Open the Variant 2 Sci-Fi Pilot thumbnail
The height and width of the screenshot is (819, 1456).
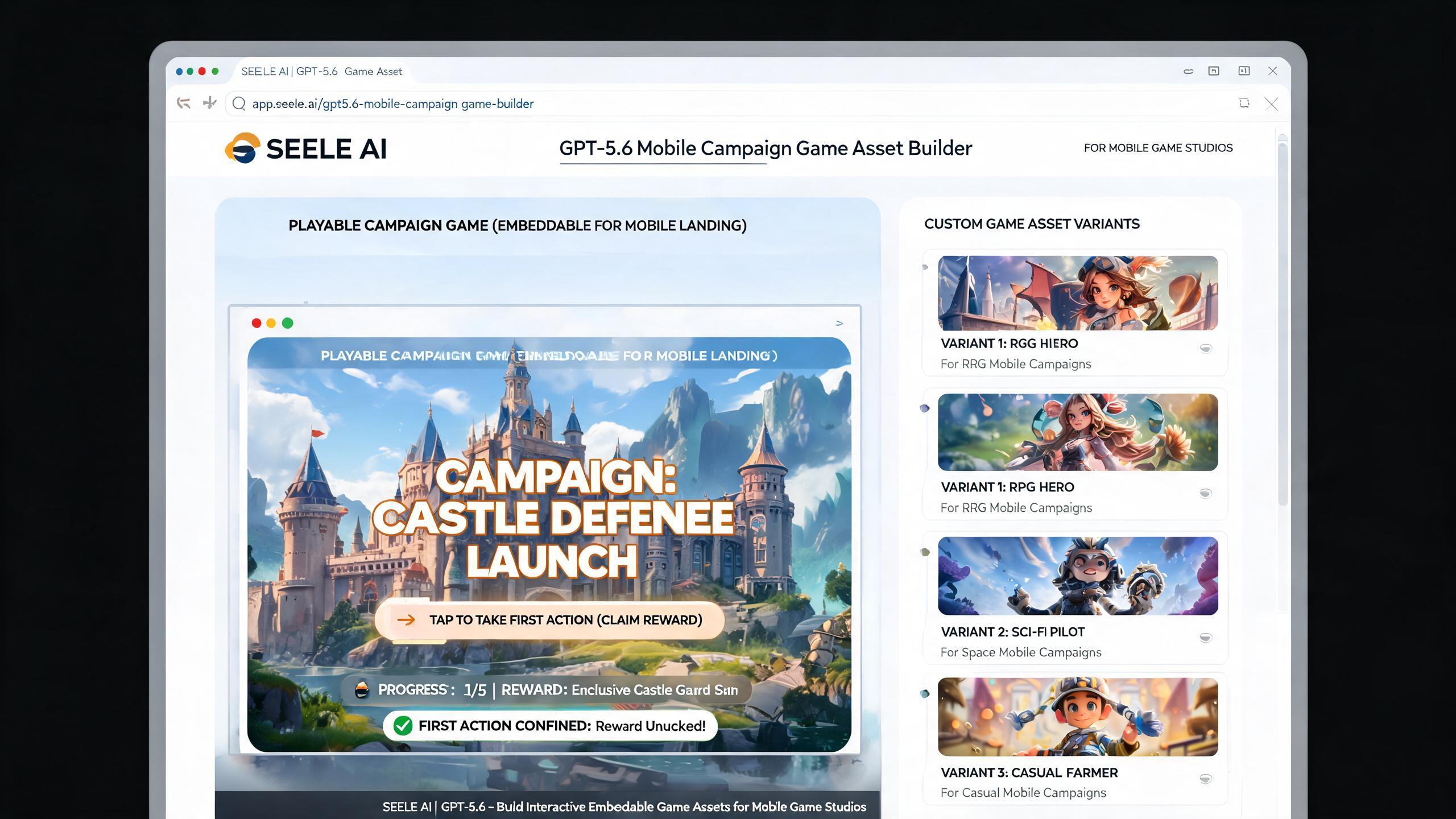pos(1078,576)
